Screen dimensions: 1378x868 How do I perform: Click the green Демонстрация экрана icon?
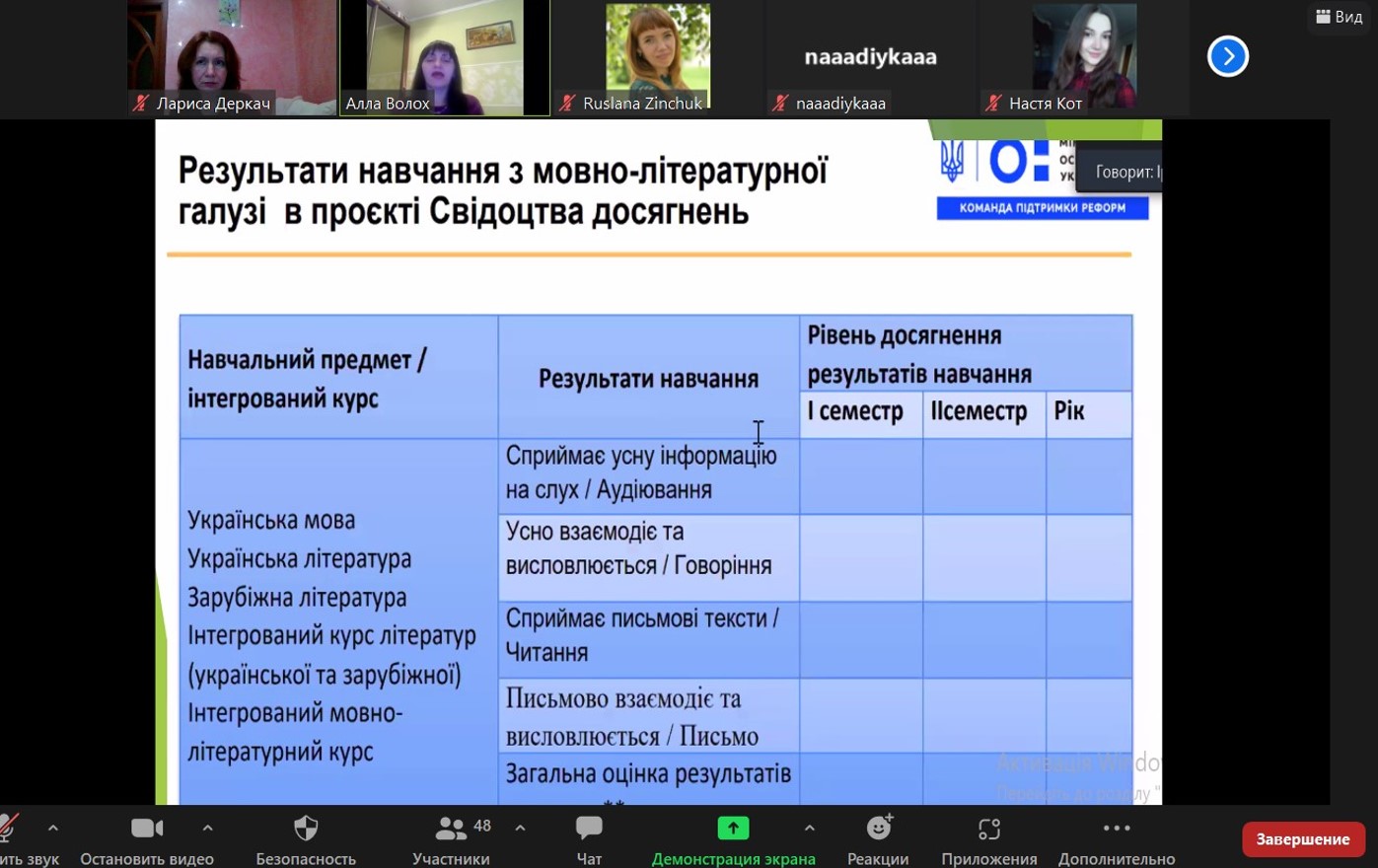(733, 828)
